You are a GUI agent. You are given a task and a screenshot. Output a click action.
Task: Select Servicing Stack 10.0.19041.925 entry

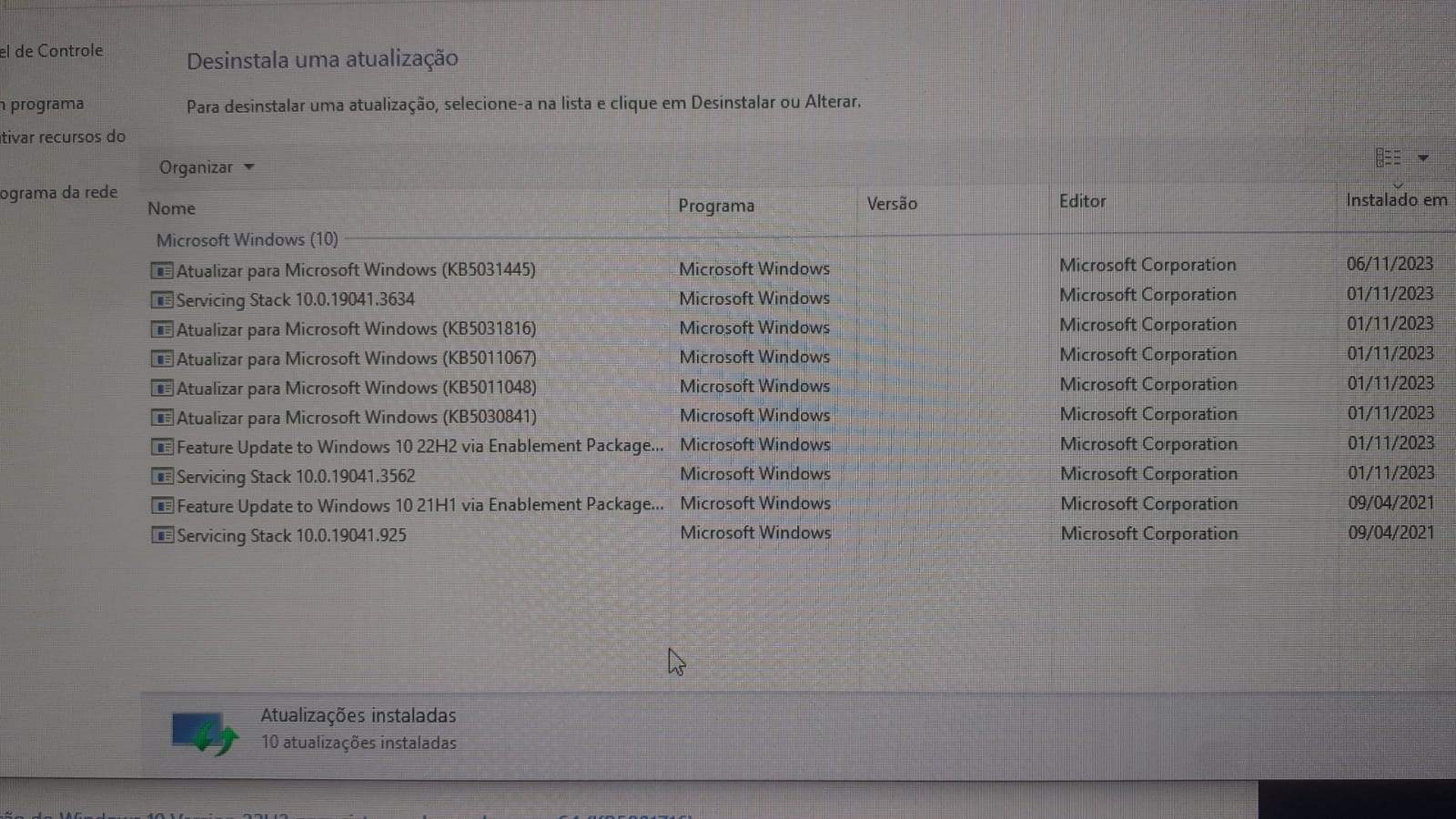[x=291, y=535]
